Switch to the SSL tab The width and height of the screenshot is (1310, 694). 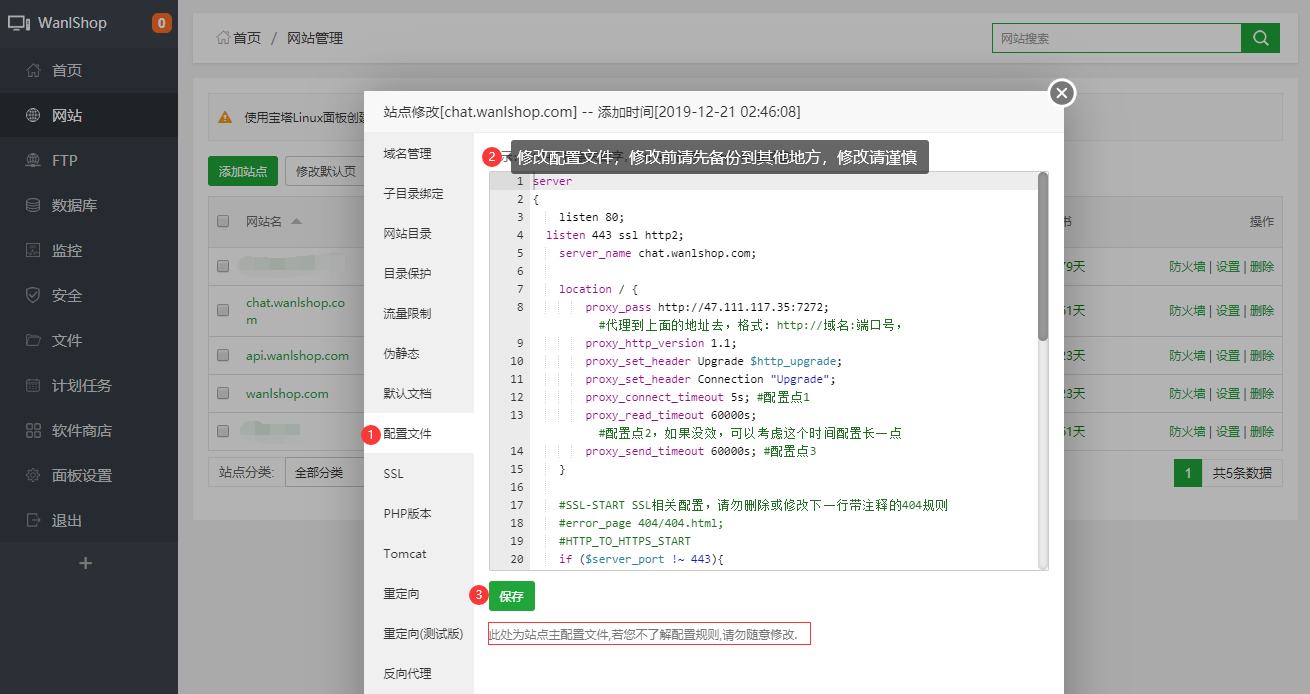click(393, 473)
